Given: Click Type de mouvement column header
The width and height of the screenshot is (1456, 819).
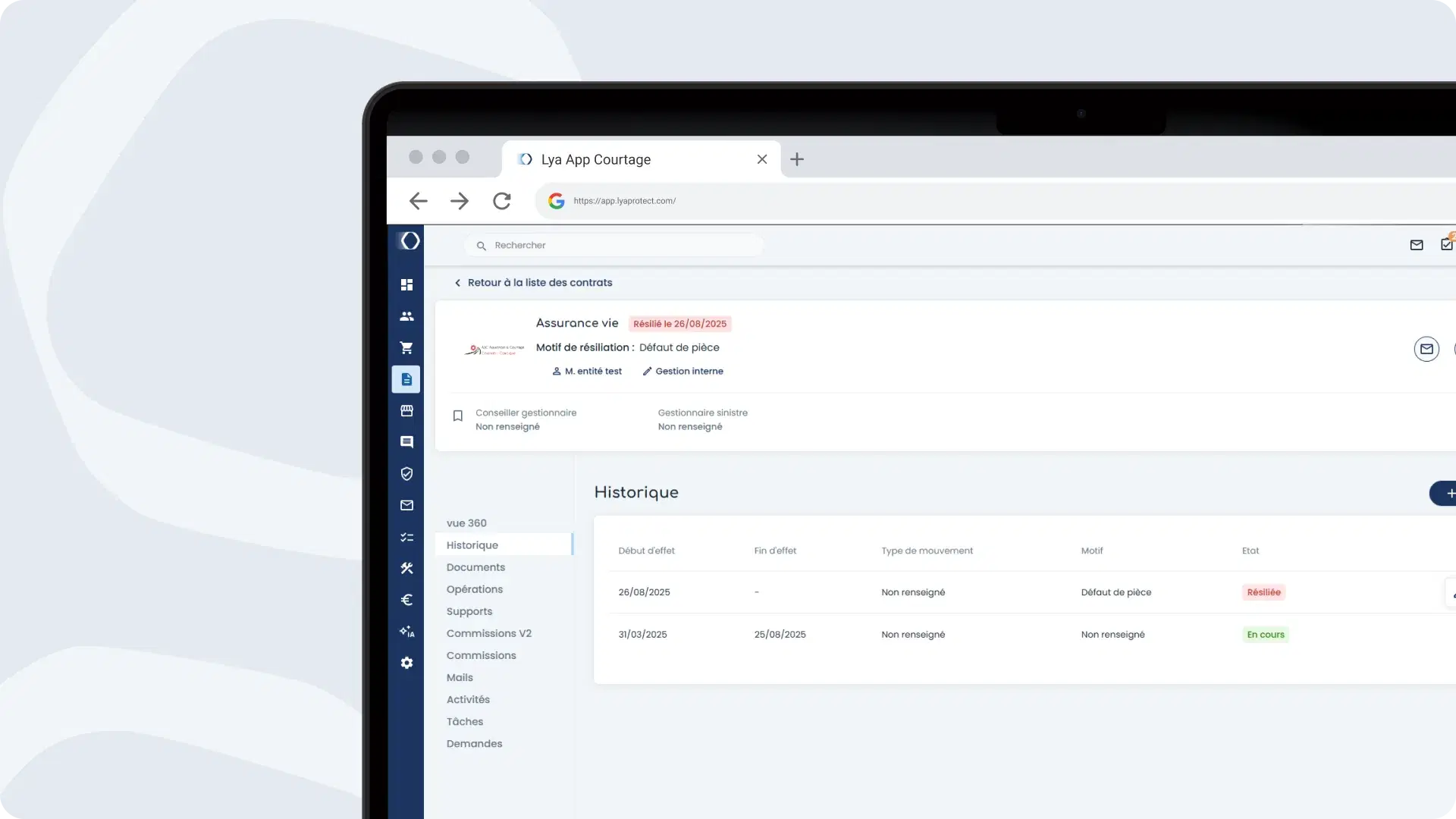Looking at the screenshot, I should tap(927, 551).
